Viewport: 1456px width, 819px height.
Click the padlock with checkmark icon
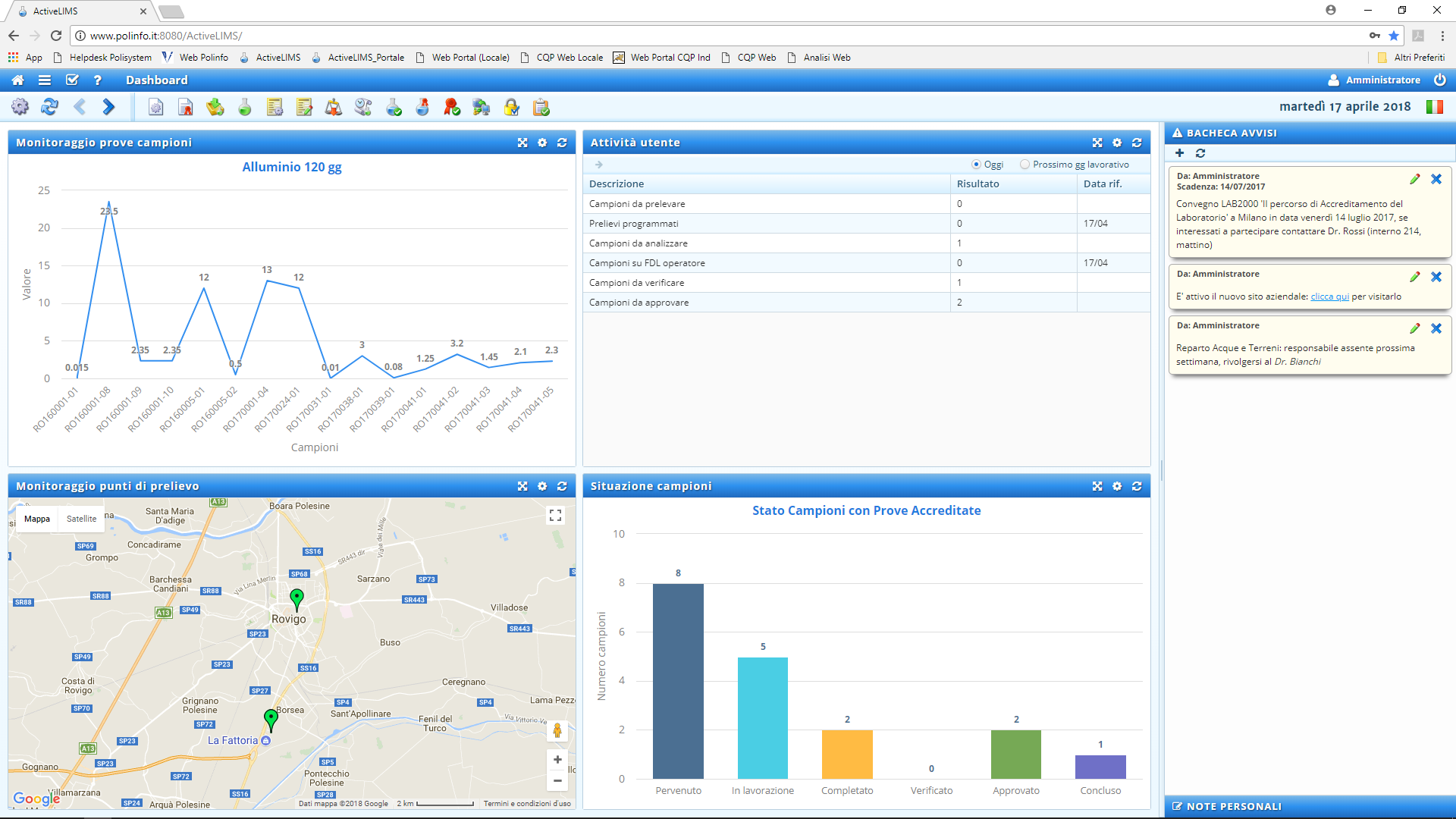[512, 108]
